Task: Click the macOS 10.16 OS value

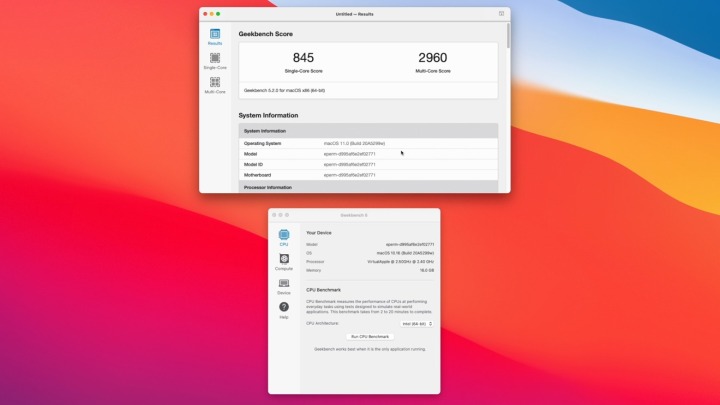Action: coord(405,253)
